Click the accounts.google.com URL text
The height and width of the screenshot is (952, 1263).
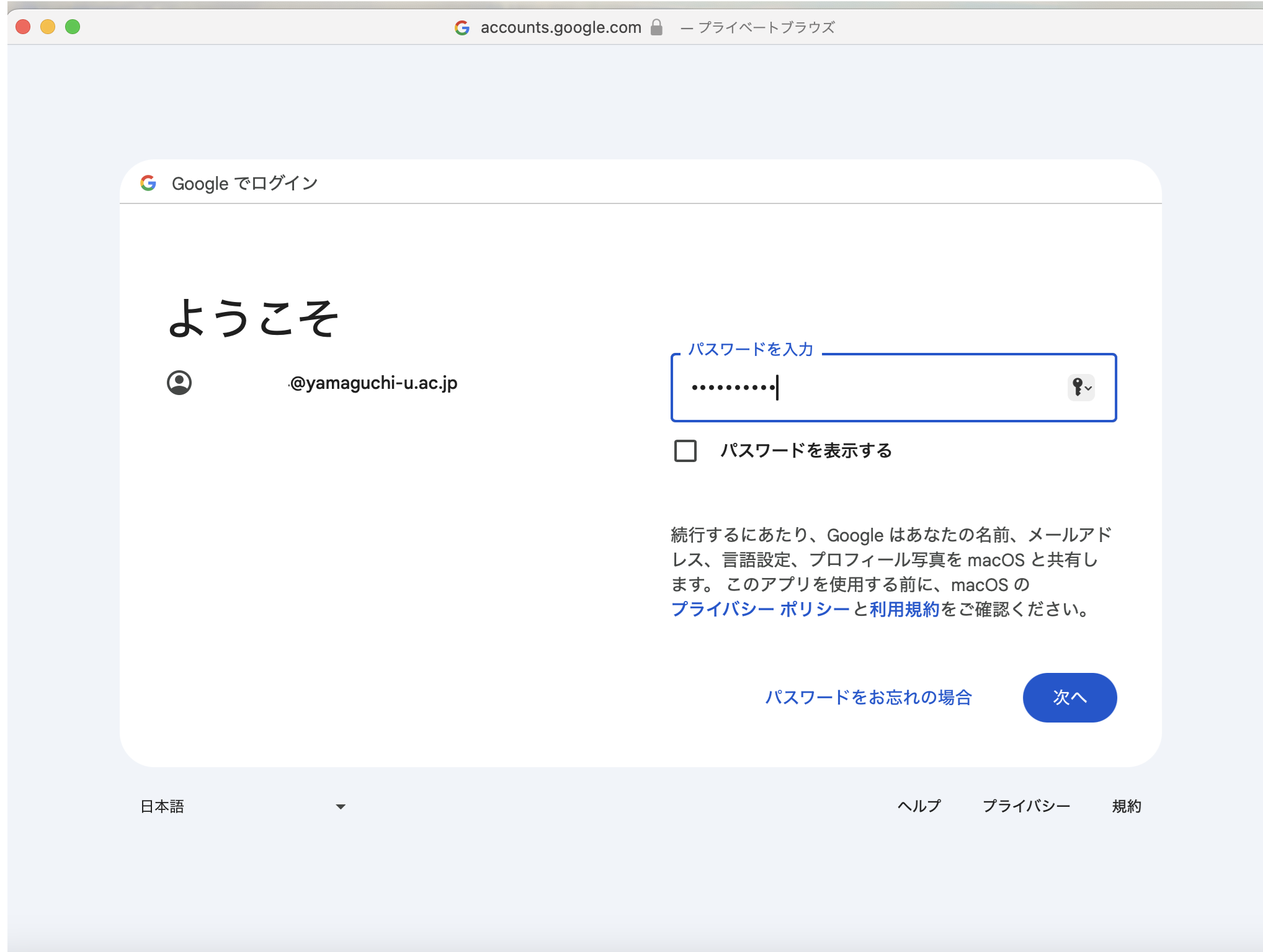561,27
